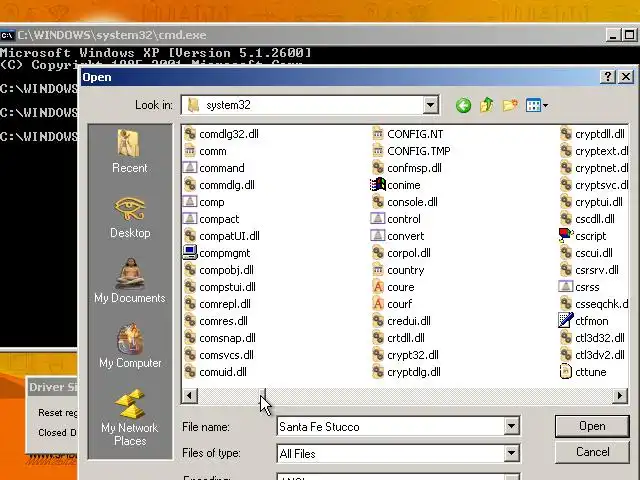This screenshot has width=640, height=480.
Task: Select the CONFIG.NT file icon
Action: (378, 134)
